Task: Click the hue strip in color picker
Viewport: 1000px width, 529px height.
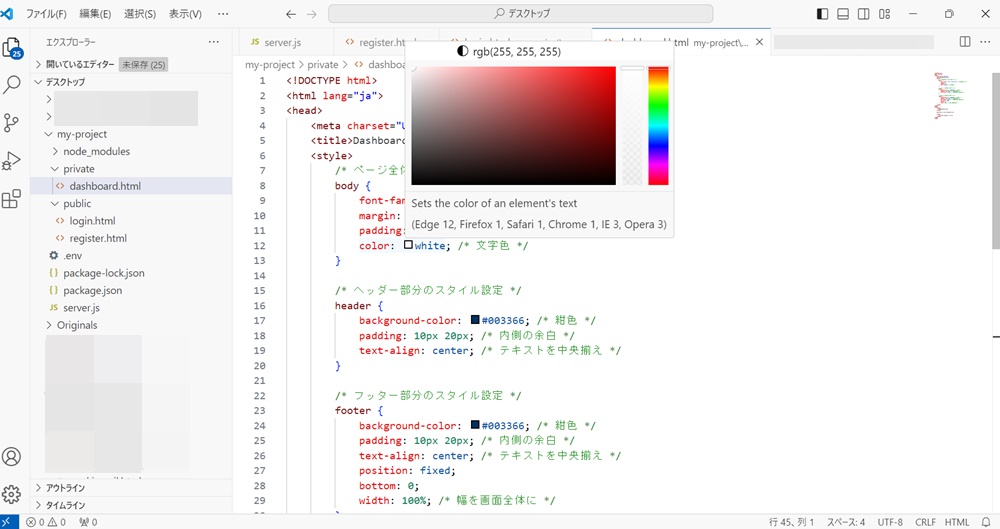Action: point(658,126)
